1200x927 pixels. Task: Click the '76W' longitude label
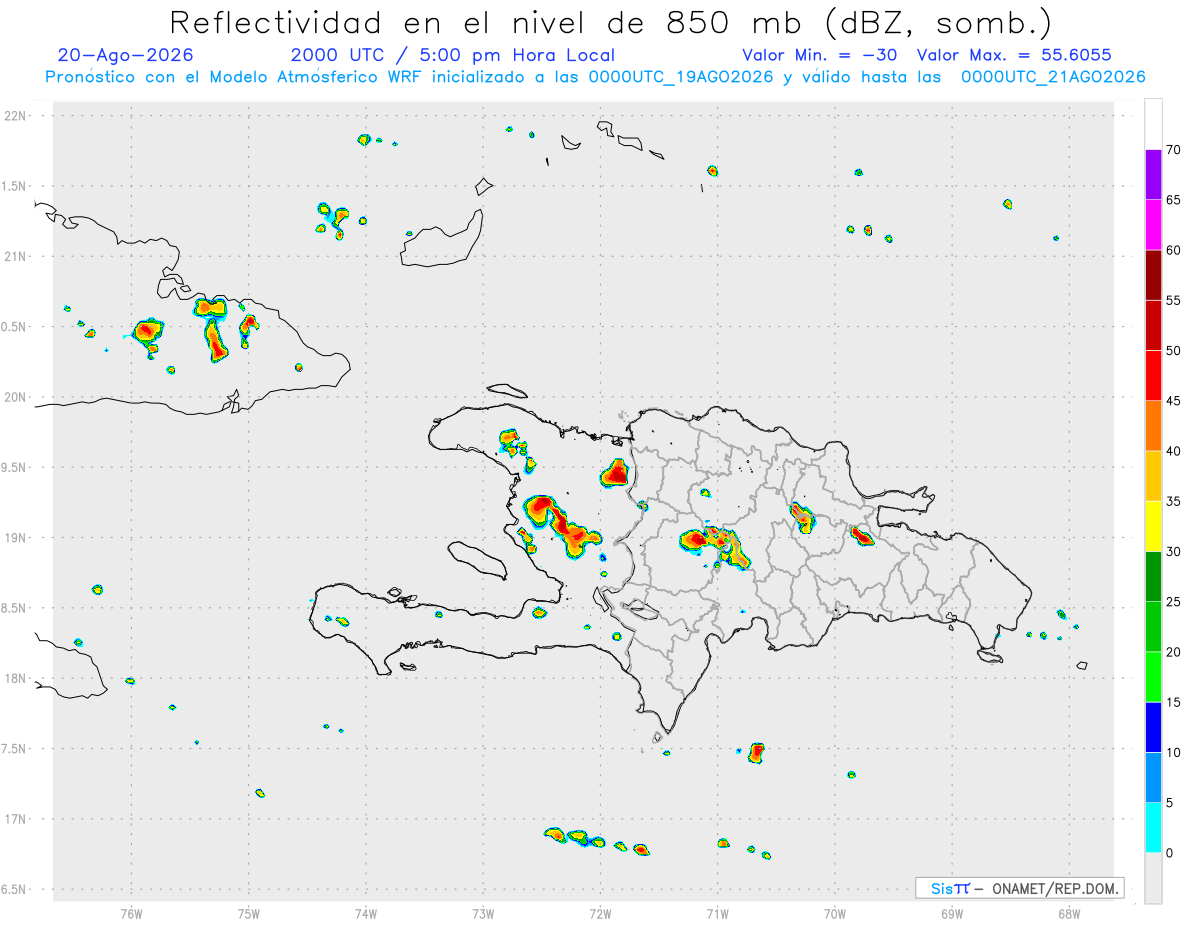pos(131,913)
